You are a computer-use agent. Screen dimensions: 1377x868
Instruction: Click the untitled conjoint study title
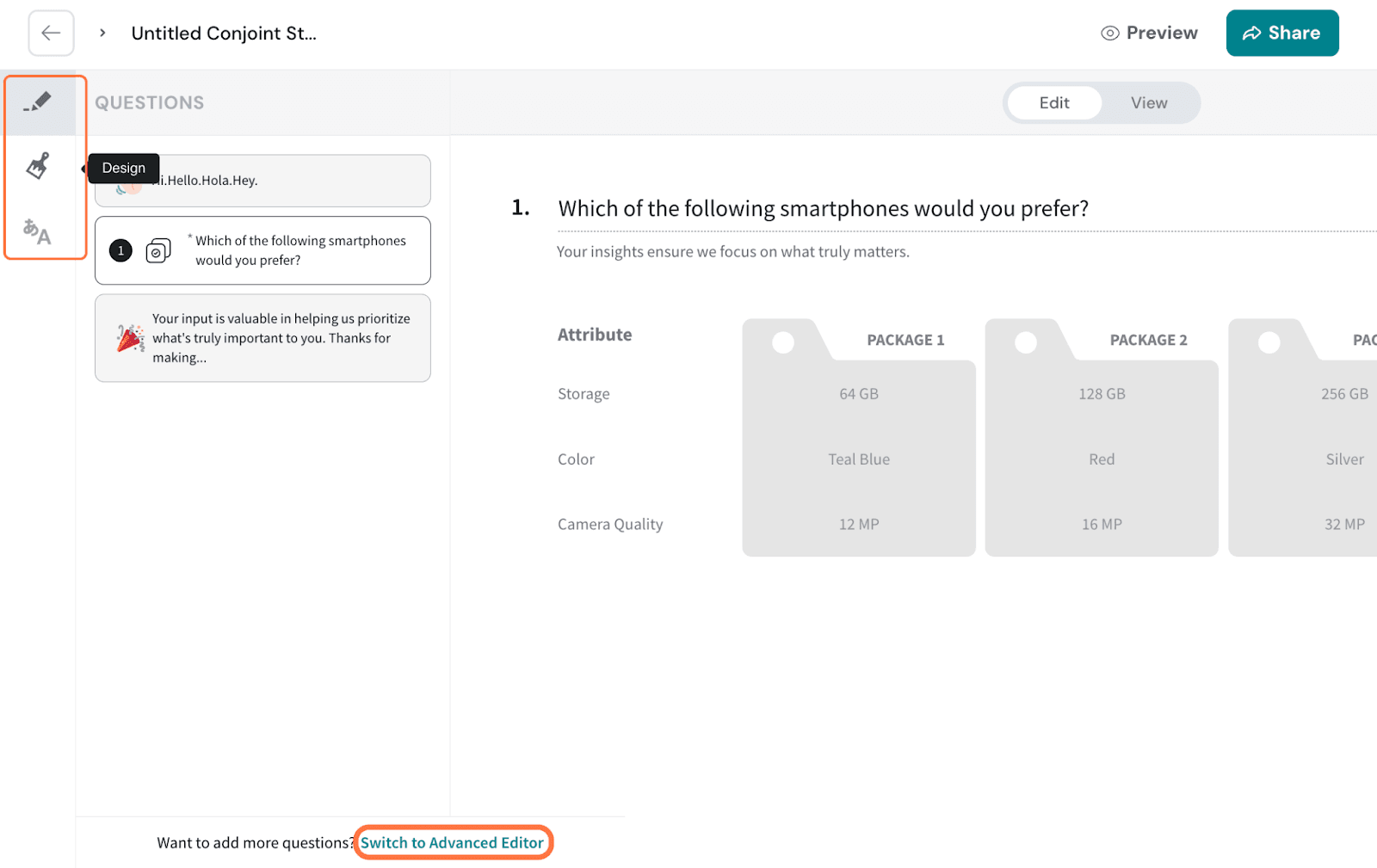[224, 34]
